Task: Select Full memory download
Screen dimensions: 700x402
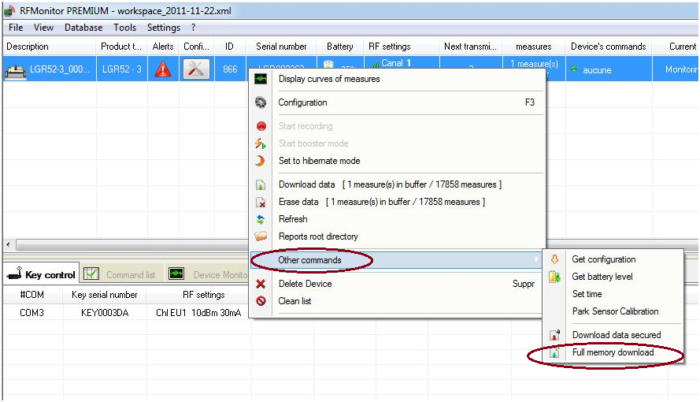Action: tap(613, 352)
